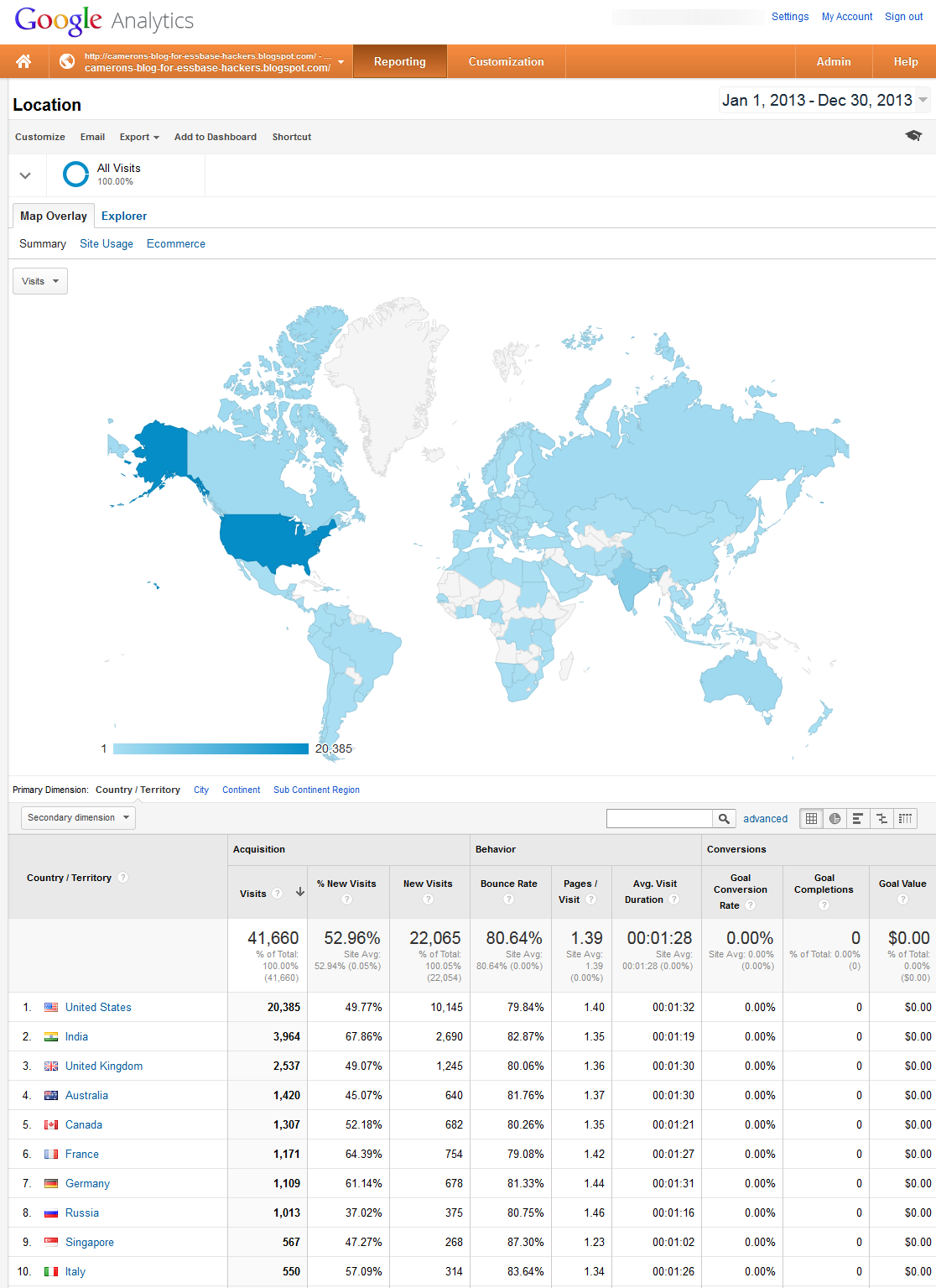Open the My Account link
936x1288 pixels.
847,16
